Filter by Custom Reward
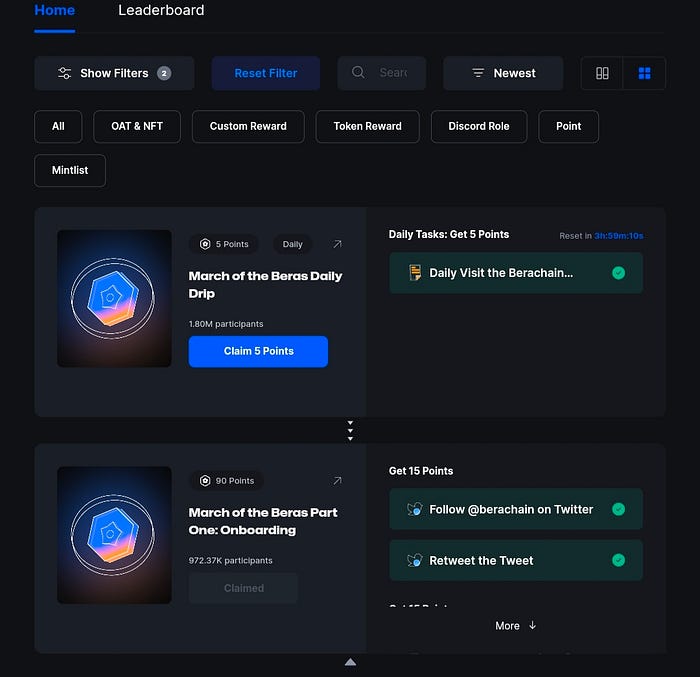This screenshot has width=700, height=677. pyautogui.click(x=248, y=126)
